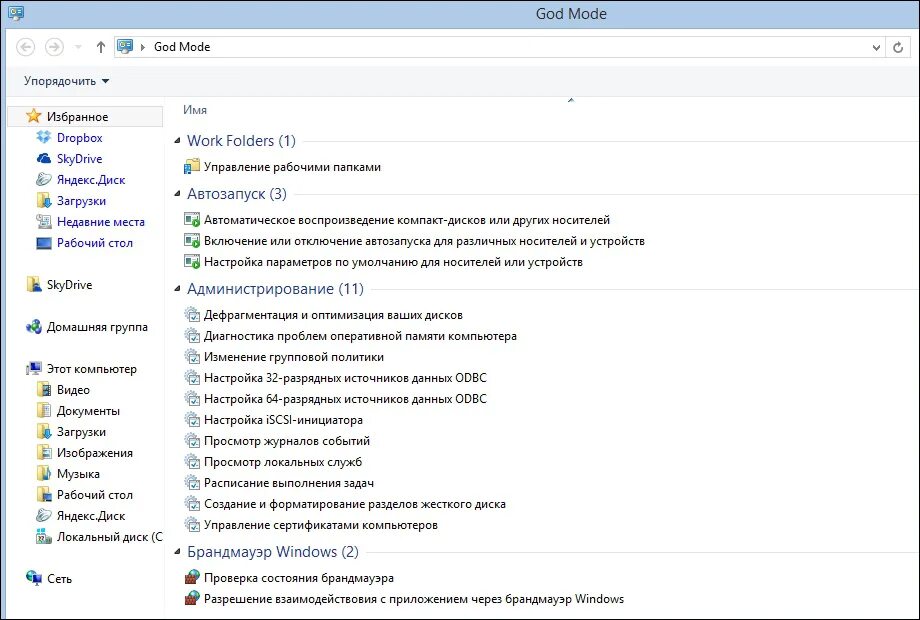
Task: Collapse the Work Folders group
Action: point(177,141)
